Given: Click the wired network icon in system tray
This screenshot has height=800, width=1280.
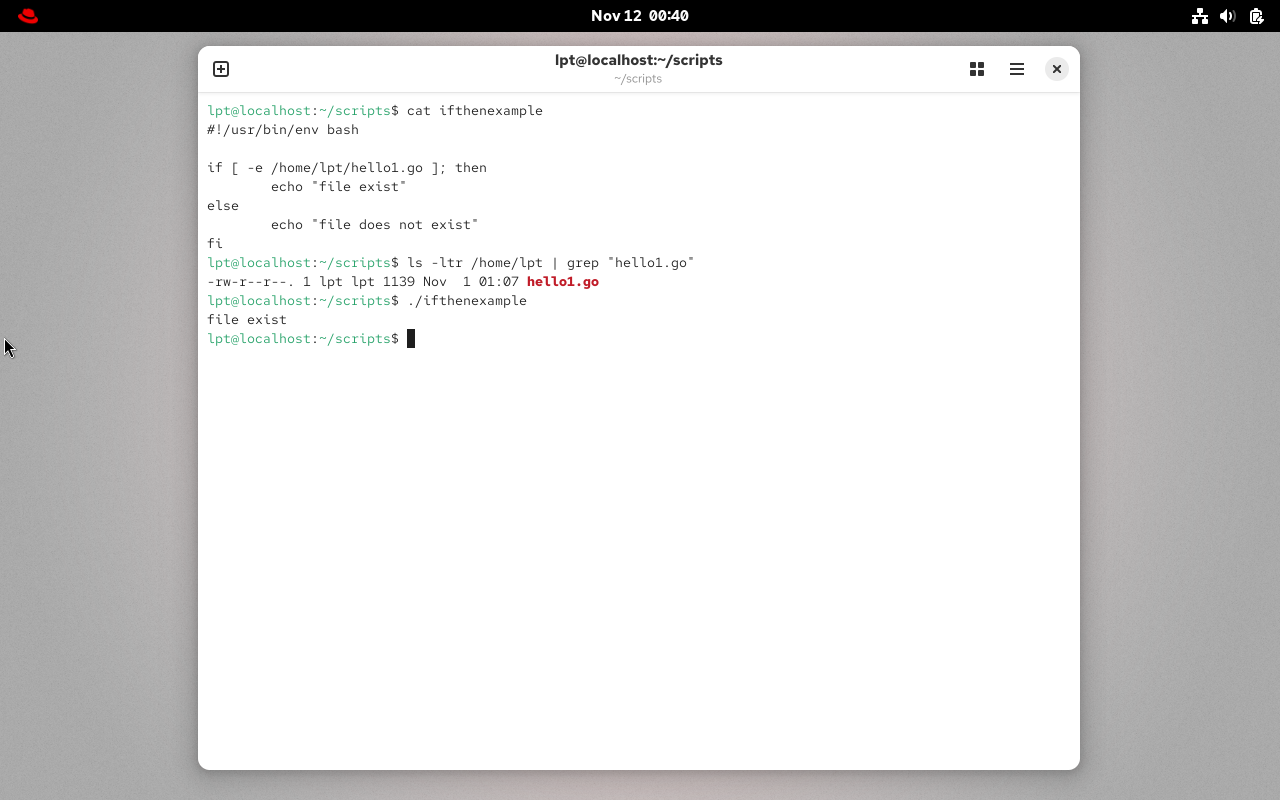Looking at the screenshot, I should coord(1199,16).
